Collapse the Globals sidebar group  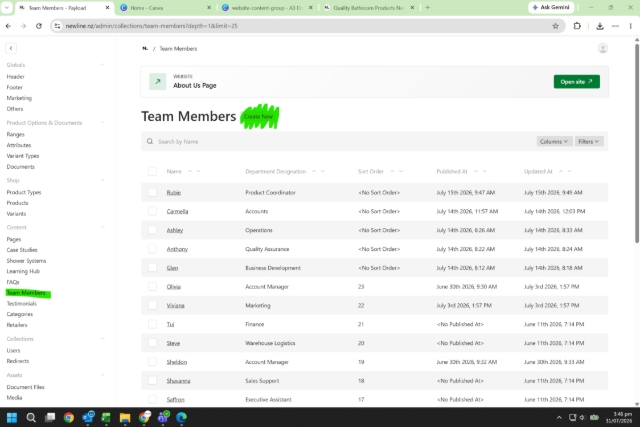coord(102,65)
